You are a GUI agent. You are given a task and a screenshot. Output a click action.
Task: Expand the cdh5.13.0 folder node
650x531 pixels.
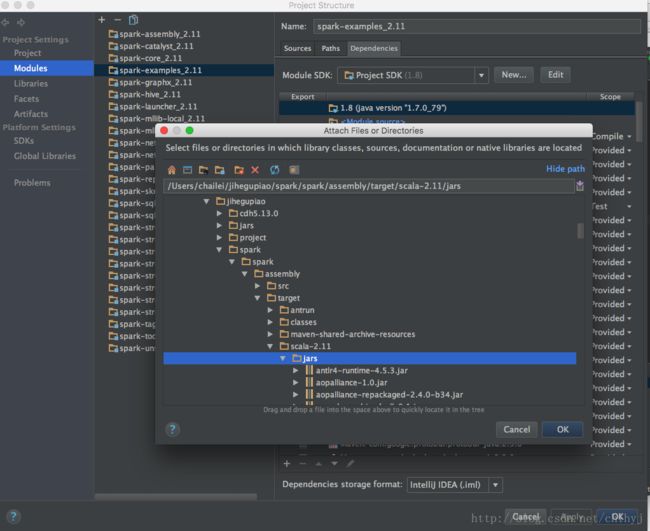pyautogui.click(x=220, y=214)
